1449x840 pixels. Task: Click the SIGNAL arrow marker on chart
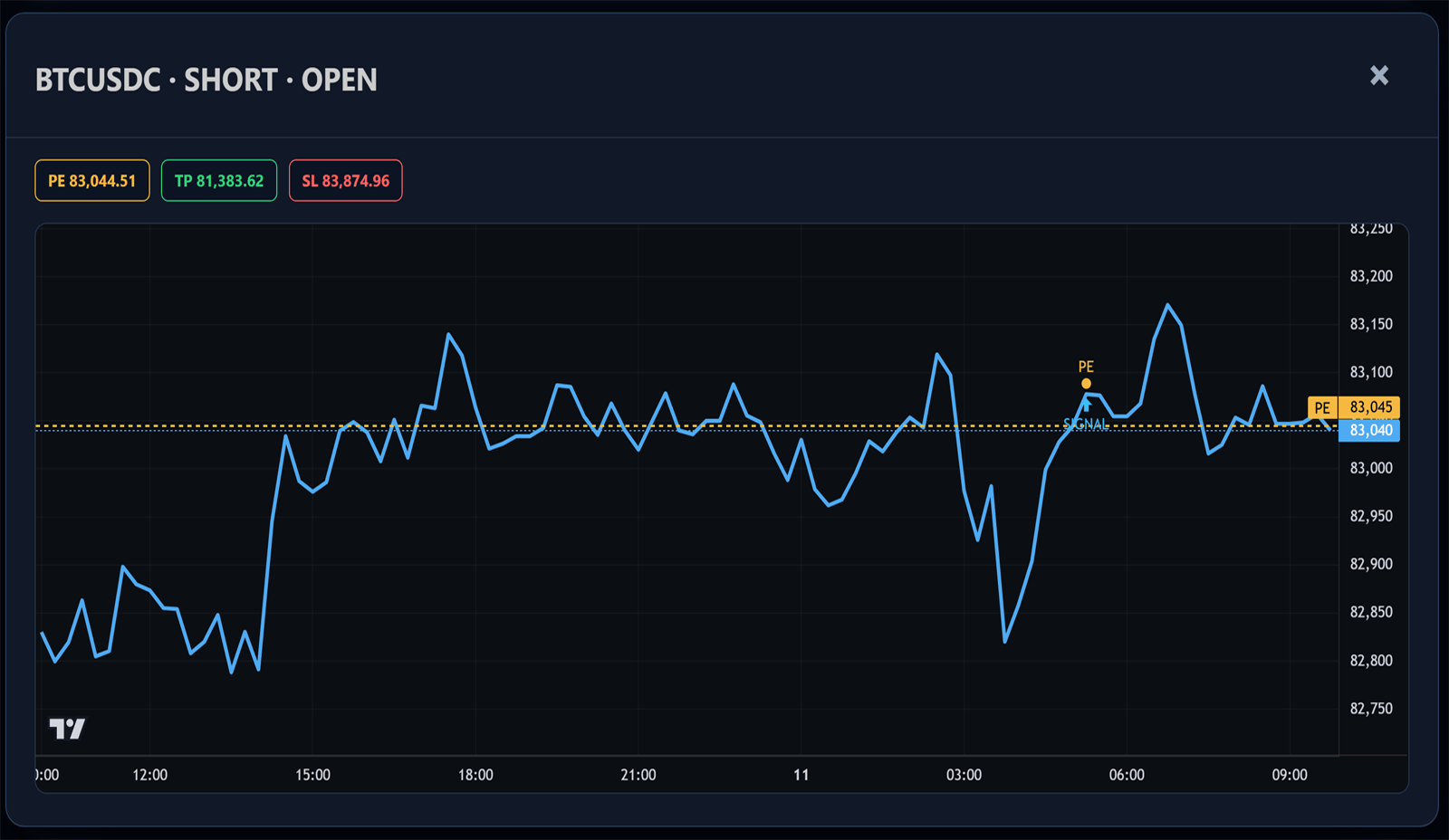pos(1086,405)
